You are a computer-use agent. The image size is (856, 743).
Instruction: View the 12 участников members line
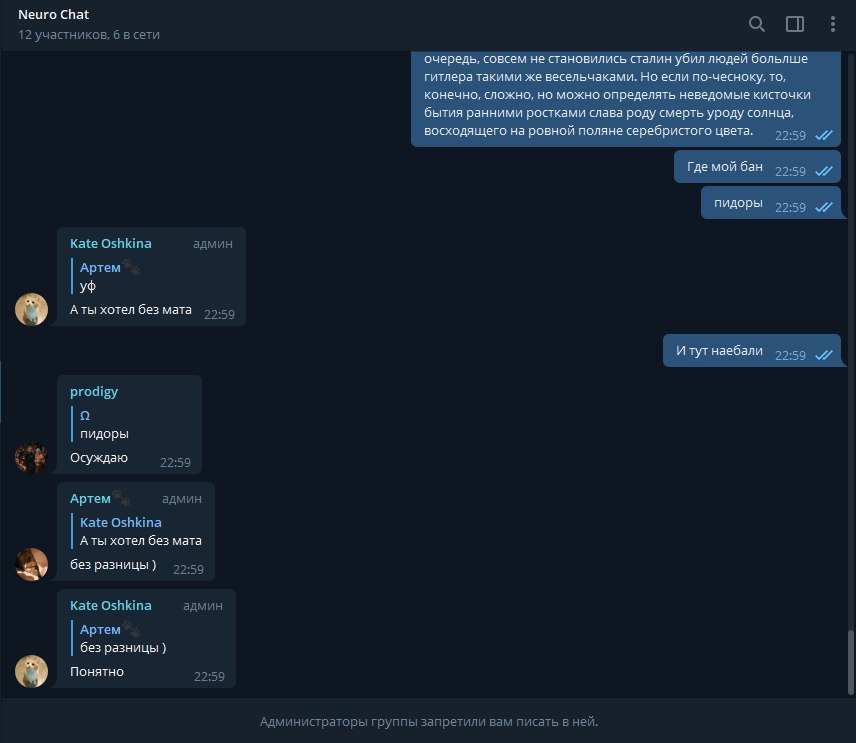(89, 34)
